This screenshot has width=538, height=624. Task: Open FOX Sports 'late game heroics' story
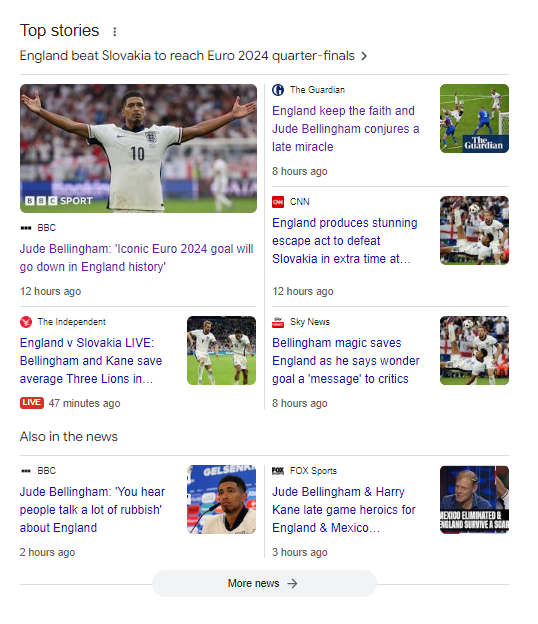(x=344, y=510)
